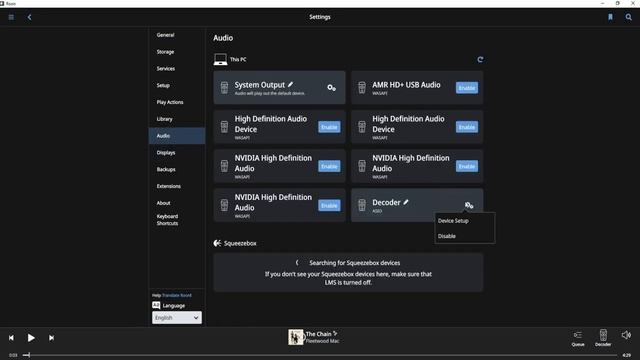Rename System Output using pencil icon
This screenshot has width=640, height=360.
(290, 84)
